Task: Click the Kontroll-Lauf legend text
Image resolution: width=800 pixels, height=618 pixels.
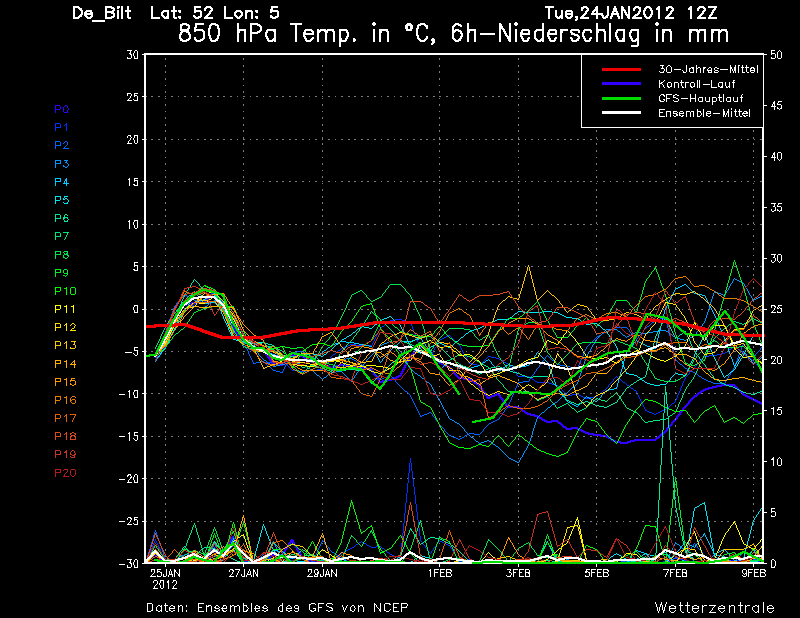Action: coord(696,84)
